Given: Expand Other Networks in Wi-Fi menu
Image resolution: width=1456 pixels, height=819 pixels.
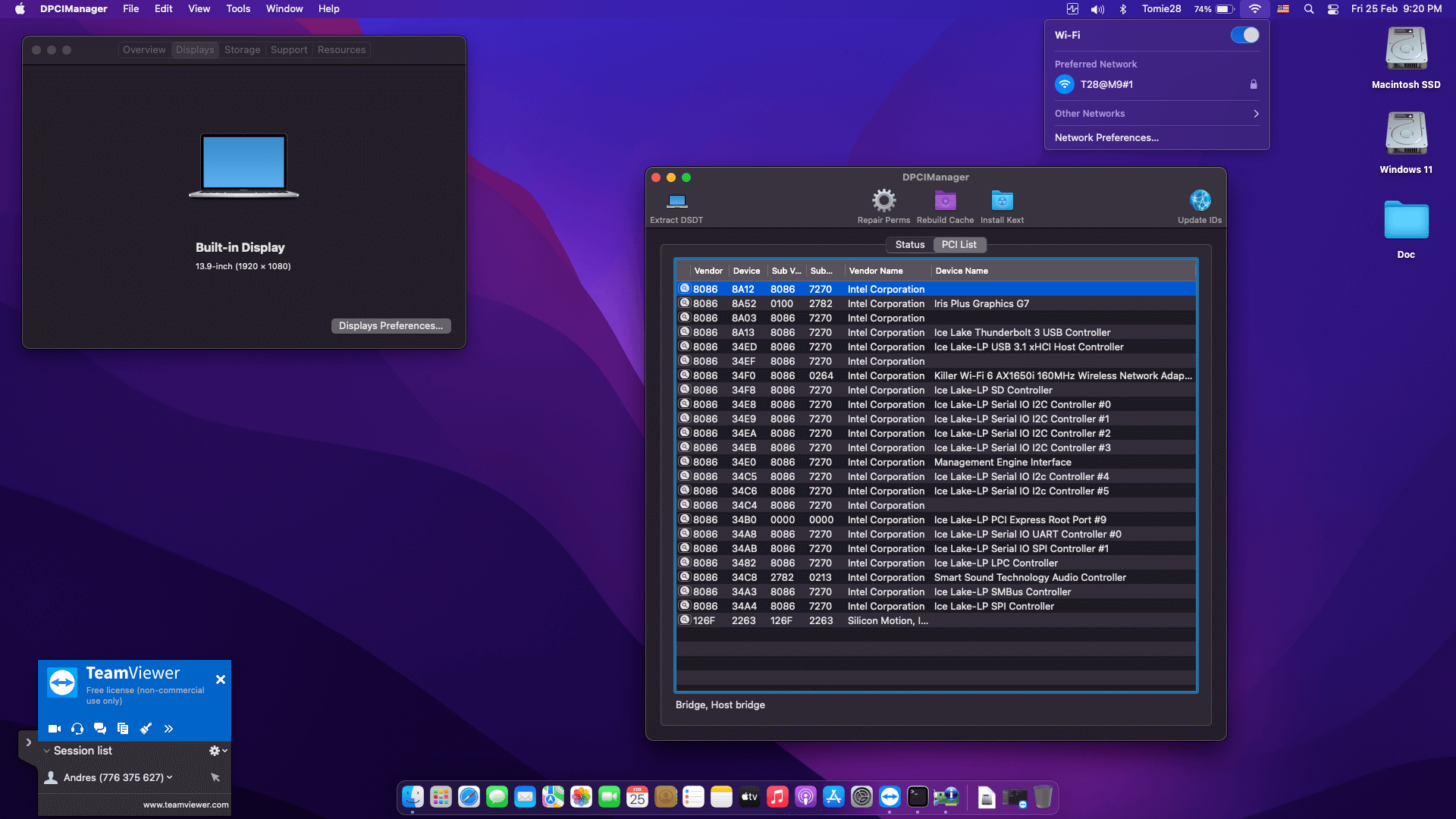Looking at the screenshot, I should click(x=1256, y=114).
